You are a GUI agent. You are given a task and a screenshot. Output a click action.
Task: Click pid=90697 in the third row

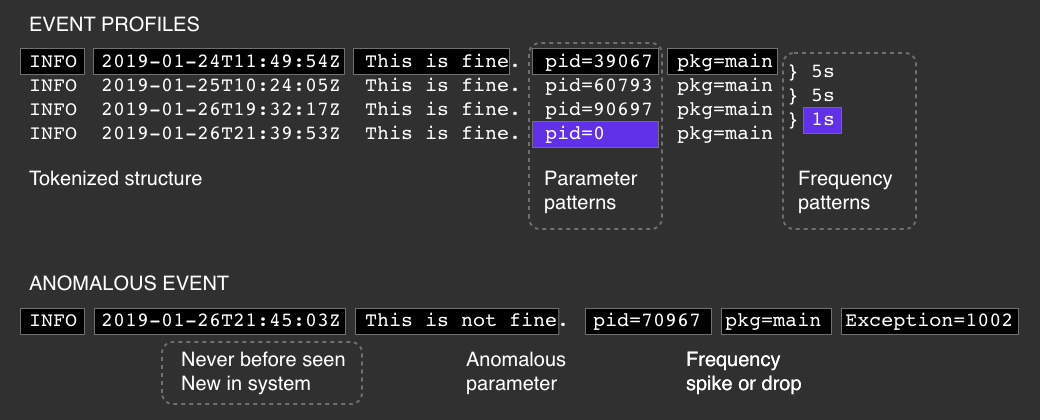click(595, 109)
